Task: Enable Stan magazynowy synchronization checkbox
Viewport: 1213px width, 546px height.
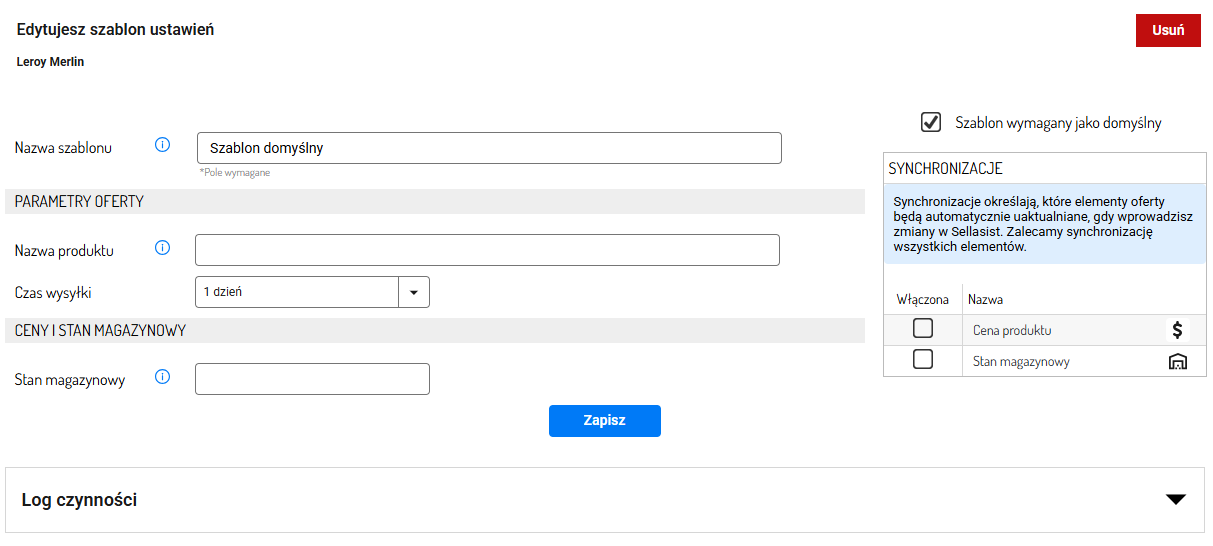Action: point(923,360)
